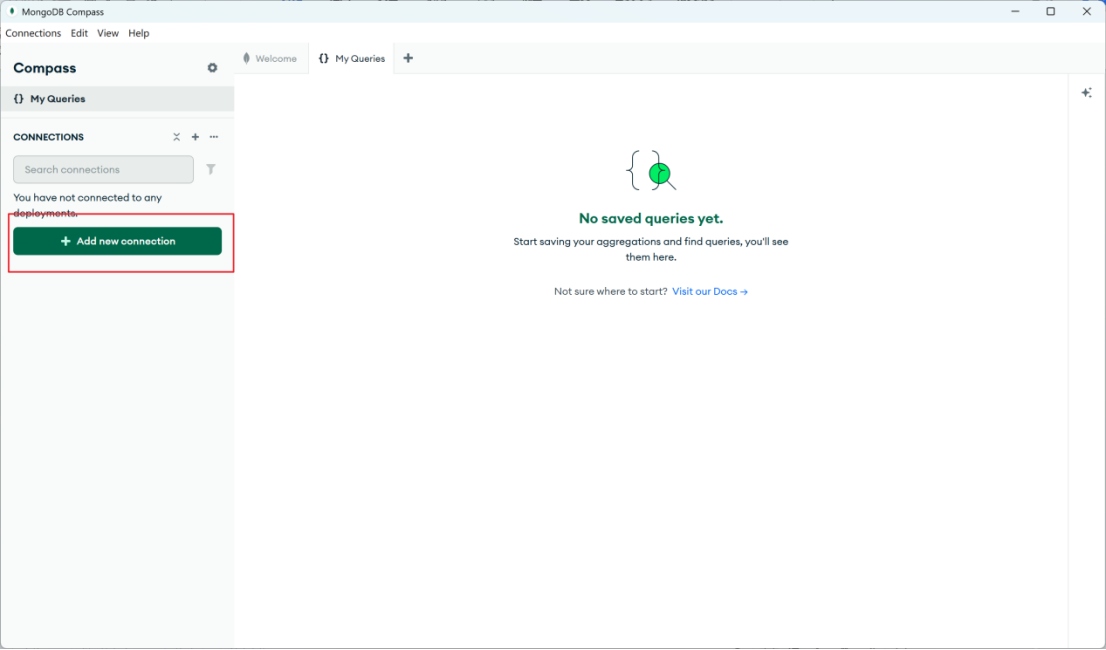The width and height of the screenshot is (1106, 650).
Task: Close the MongoDB Compass window
Action: pos(1086,11)
